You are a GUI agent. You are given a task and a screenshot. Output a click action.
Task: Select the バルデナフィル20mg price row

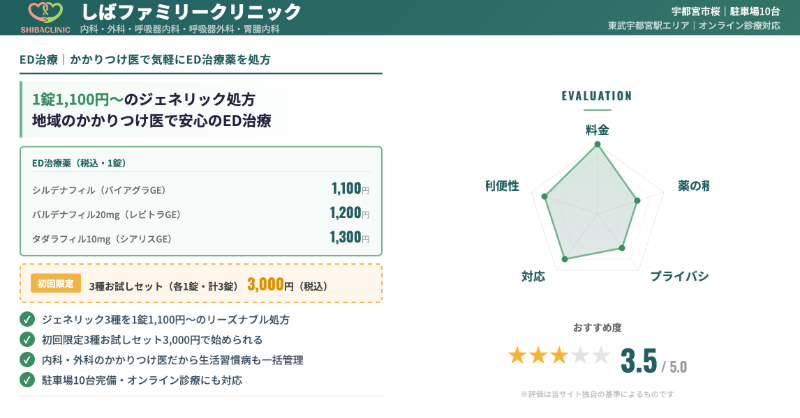pos(200,213)
